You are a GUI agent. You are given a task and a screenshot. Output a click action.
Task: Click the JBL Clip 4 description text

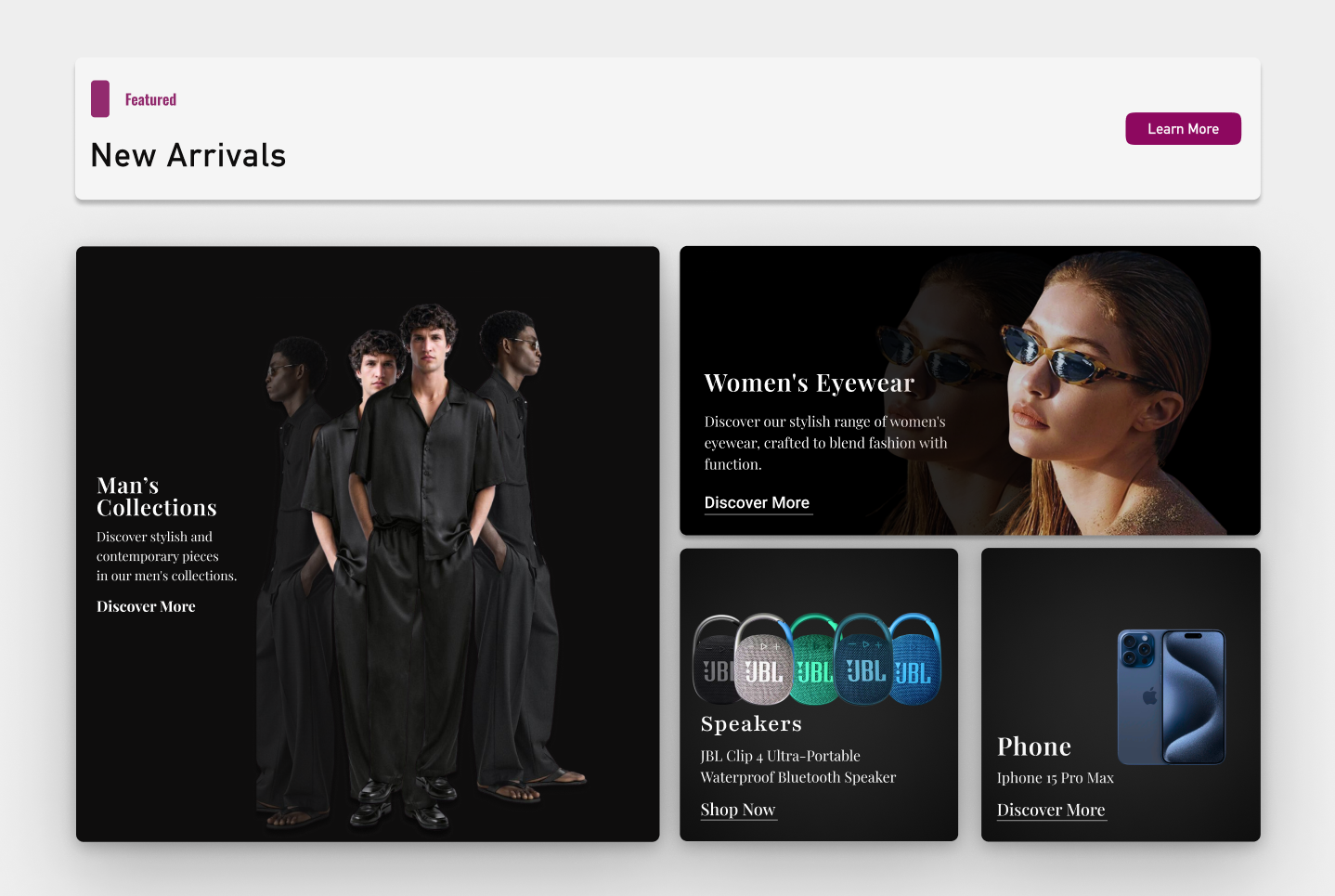click(x=798, y=767)
